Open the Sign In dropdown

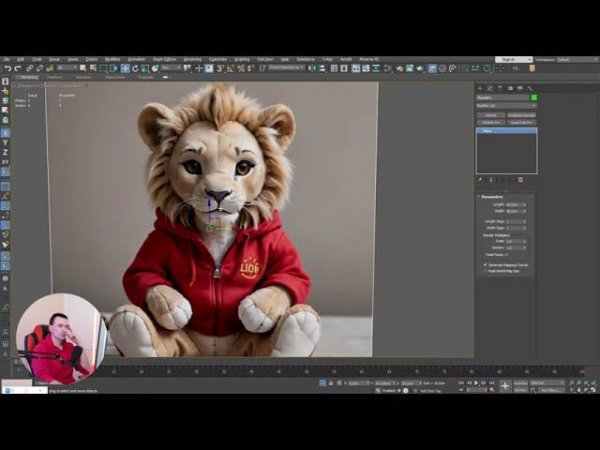[x=514, y=60]
